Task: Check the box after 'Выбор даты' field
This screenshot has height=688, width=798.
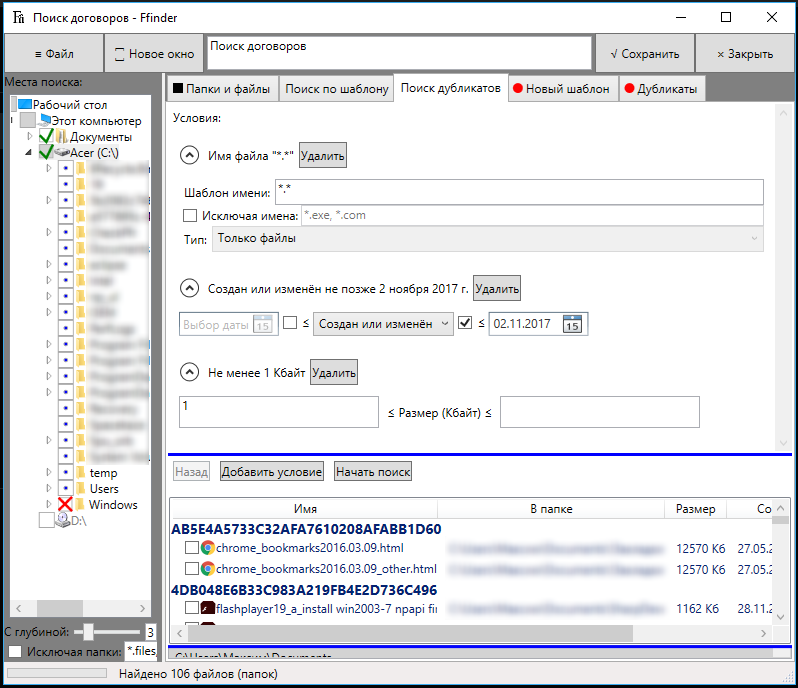Action: 290,323
